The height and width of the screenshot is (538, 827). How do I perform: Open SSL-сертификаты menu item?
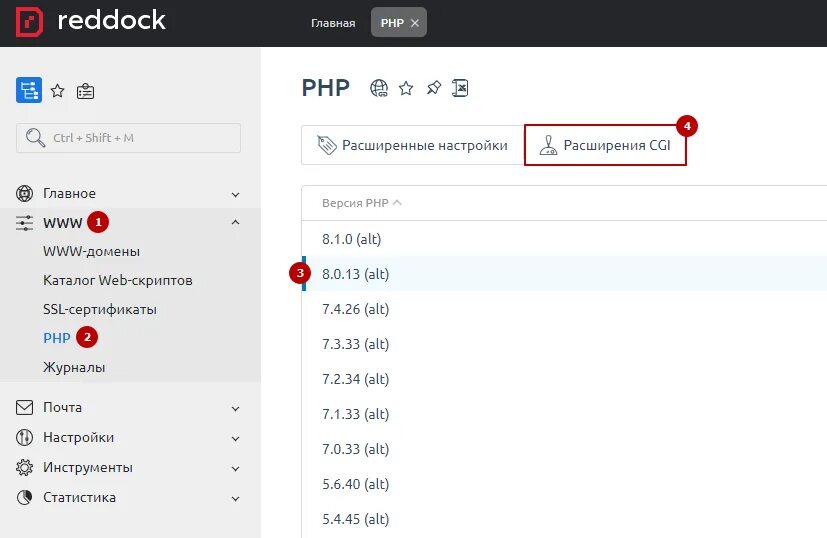[100, 309]
